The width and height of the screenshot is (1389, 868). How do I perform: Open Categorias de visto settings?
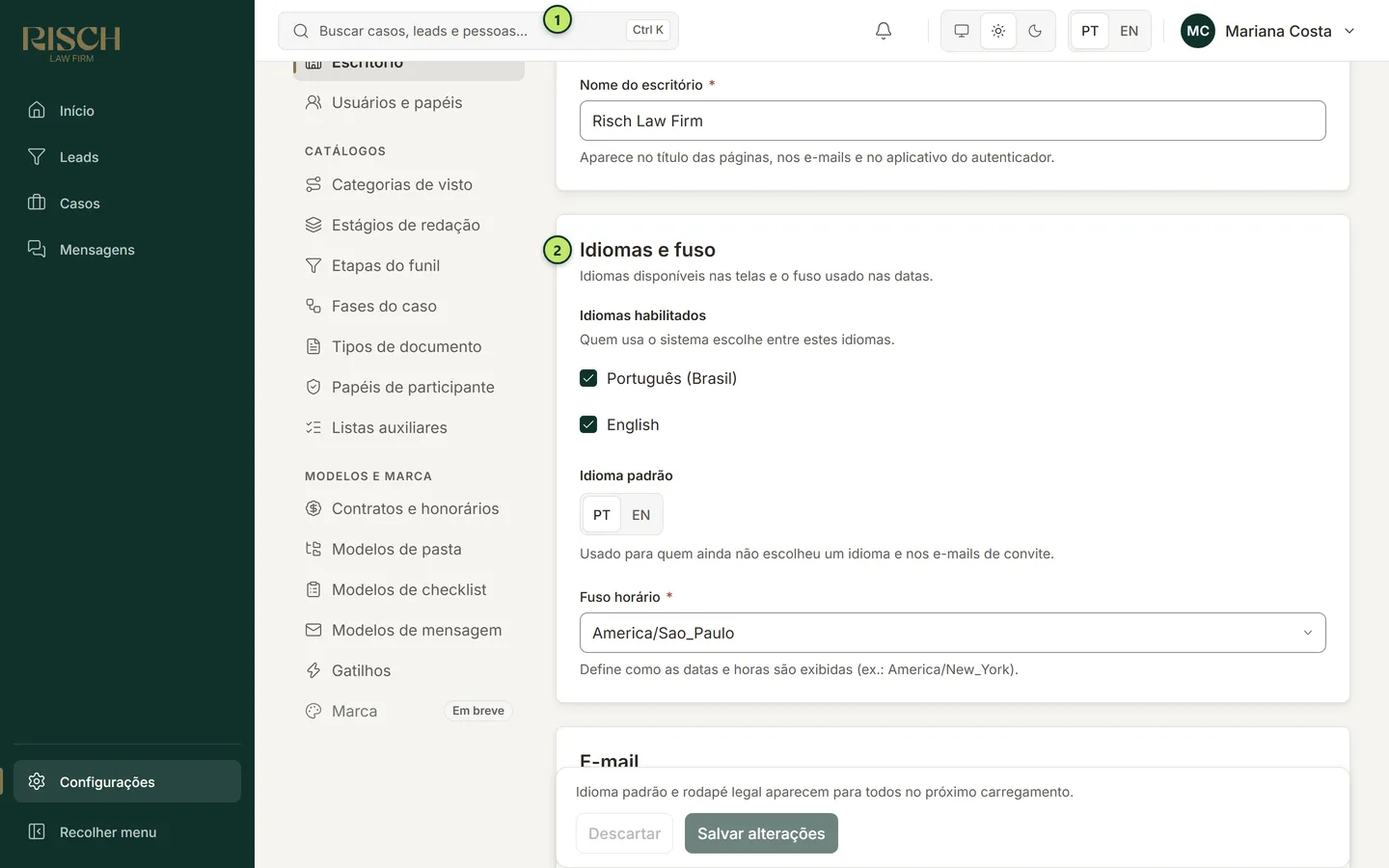(409, 184)
